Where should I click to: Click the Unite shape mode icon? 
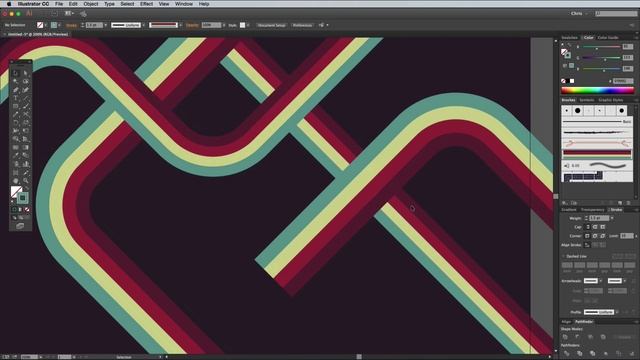click(x=565, y=337)
